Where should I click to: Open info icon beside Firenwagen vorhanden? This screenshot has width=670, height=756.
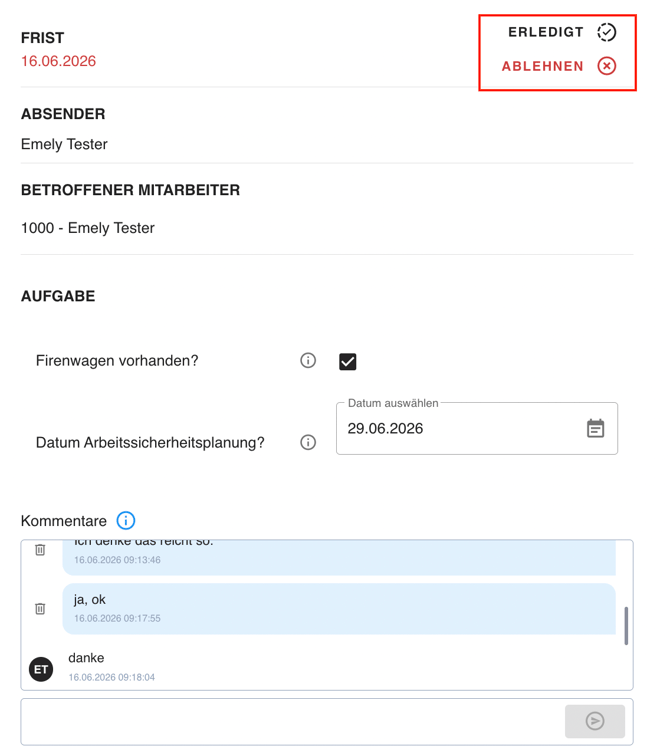(308, 360)
